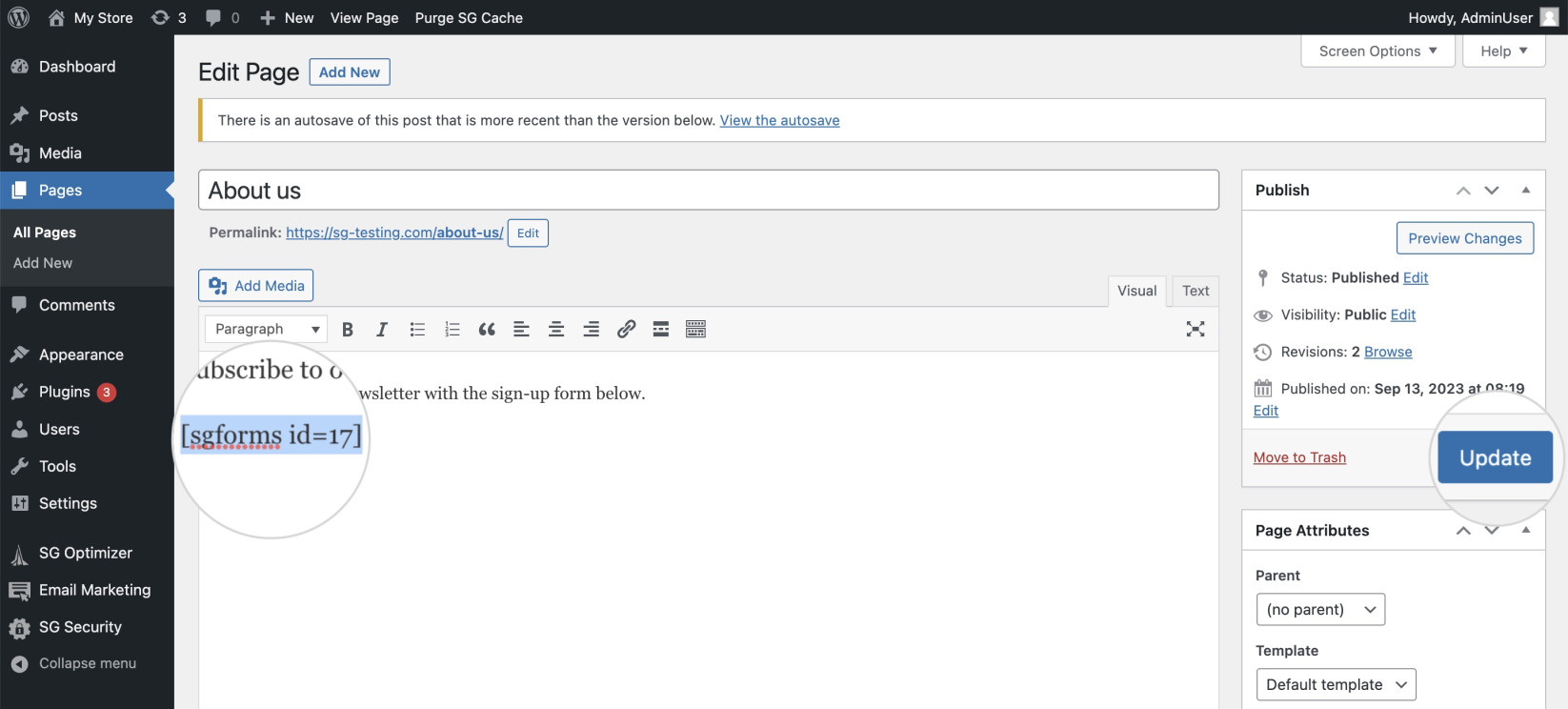Align text center
1568x709 pixels.
pyautogui.click(x=556, y=329)
